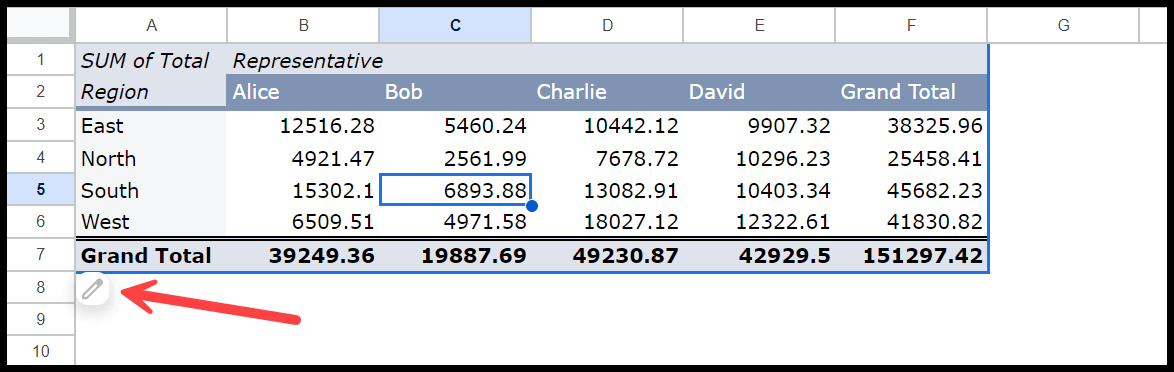The width and height of the screenshot is (1174, 372).
Task: Select total cell 151297.42
Action: tap(911, 256)
